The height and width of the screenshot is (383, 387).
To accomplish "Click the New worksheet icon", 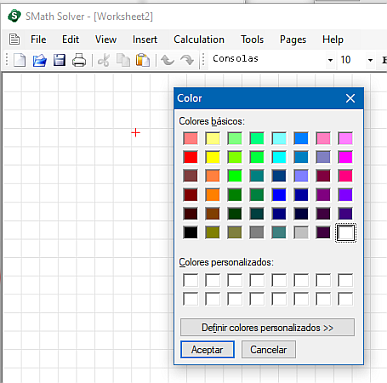I will click(20, 60).
